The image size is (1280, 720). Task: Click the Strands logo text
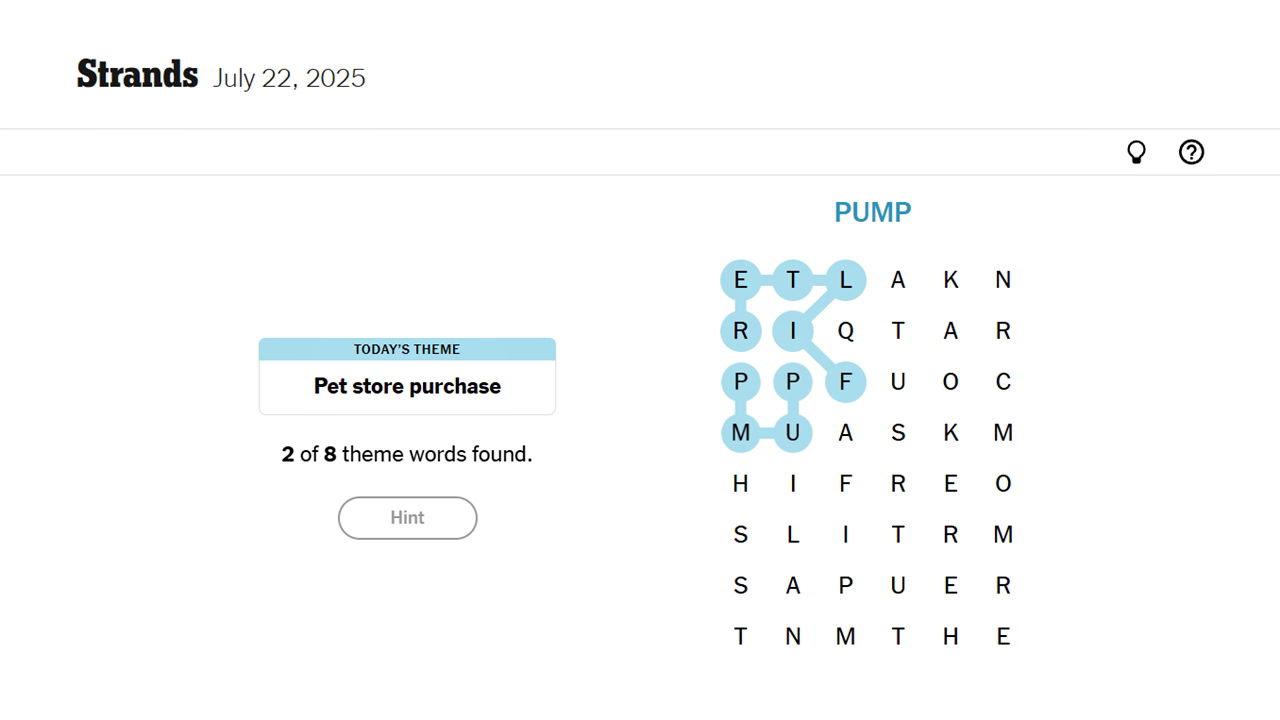137,73
